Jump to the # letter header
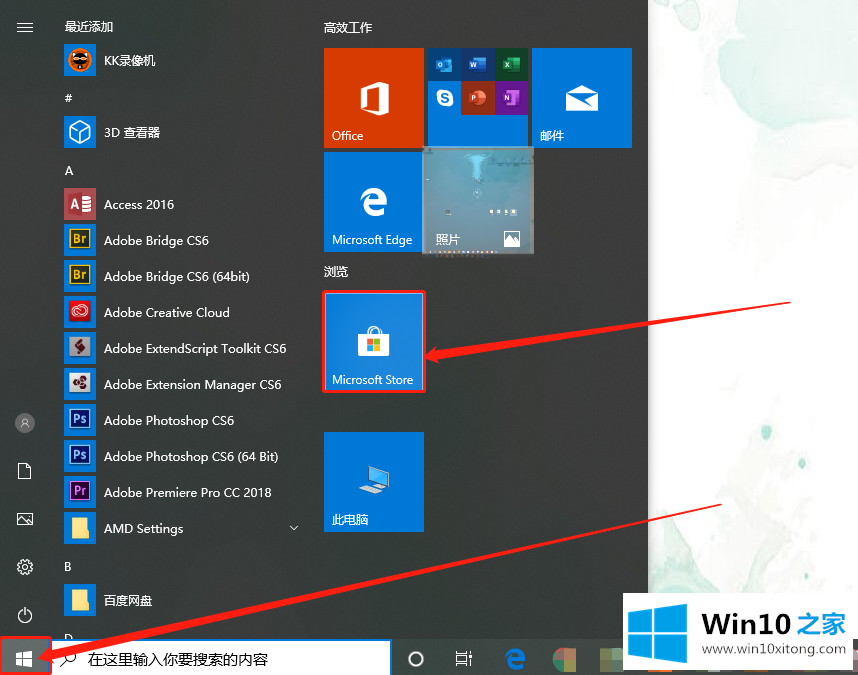 (x=68, y=98)
